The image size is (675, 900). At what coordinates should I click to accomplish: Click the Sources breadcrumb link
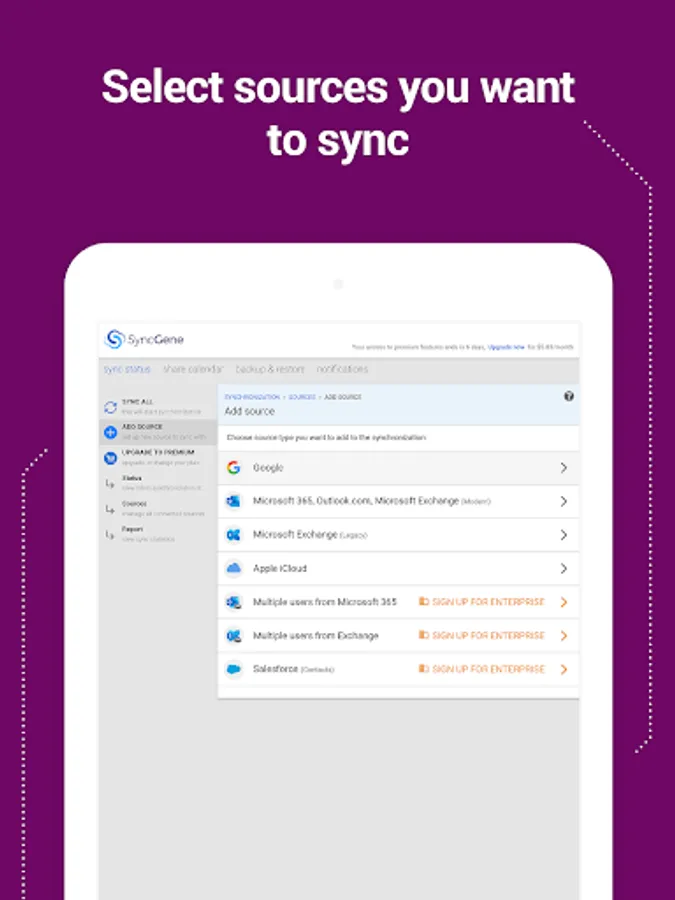[x=302, y=397]
